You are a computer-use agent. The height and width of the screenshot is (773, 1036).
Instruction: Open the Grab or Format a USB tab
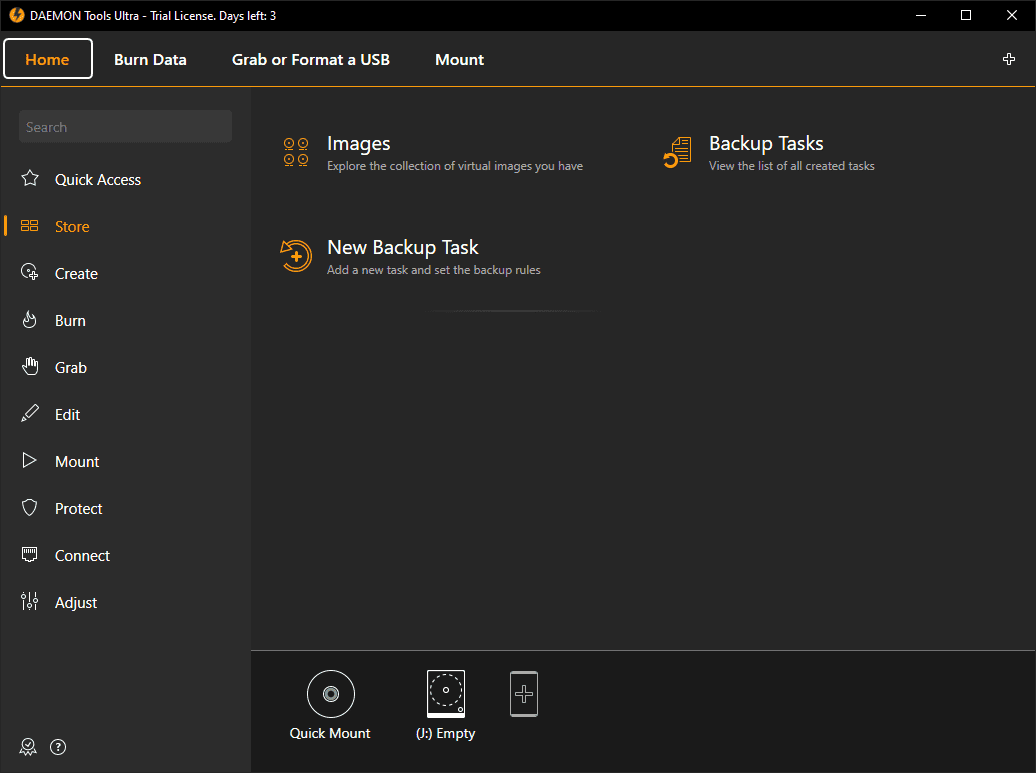click(x=311, y=59)
